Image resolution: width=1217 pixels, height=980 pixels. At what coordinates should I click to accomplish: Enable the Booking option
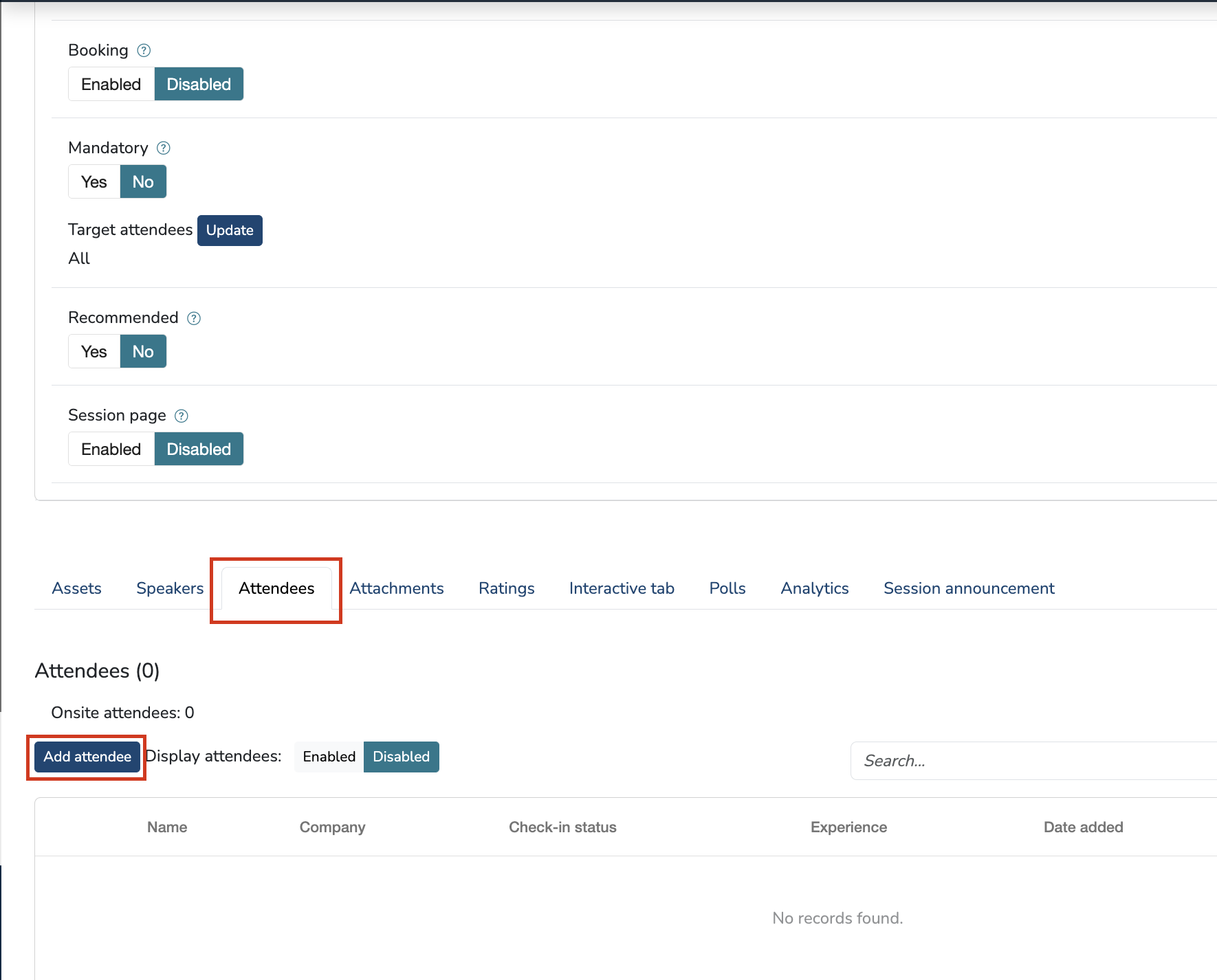pyautogui.click(x=111, y=85)
